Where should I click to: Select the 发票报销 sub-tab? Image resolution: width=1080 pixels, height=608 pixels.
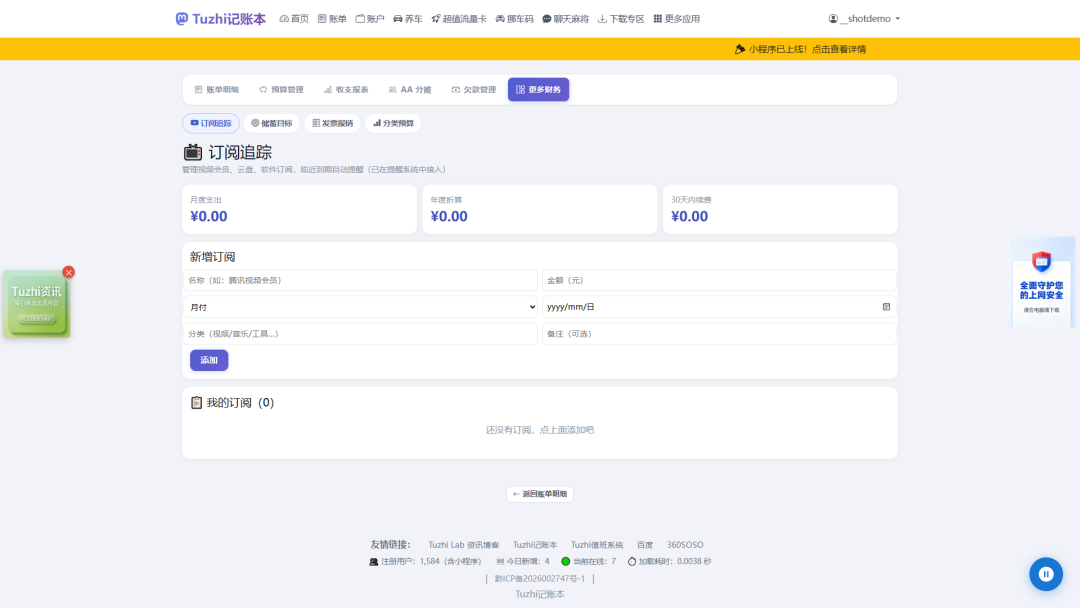pyautogui.click(x=333, y=123)
